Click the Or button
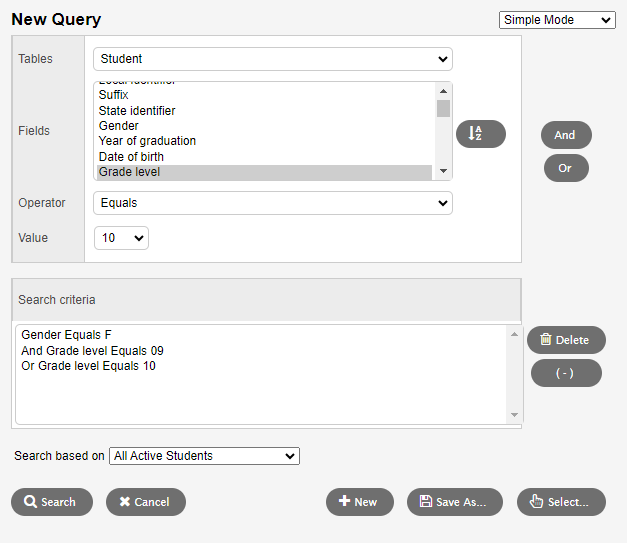 566,168
